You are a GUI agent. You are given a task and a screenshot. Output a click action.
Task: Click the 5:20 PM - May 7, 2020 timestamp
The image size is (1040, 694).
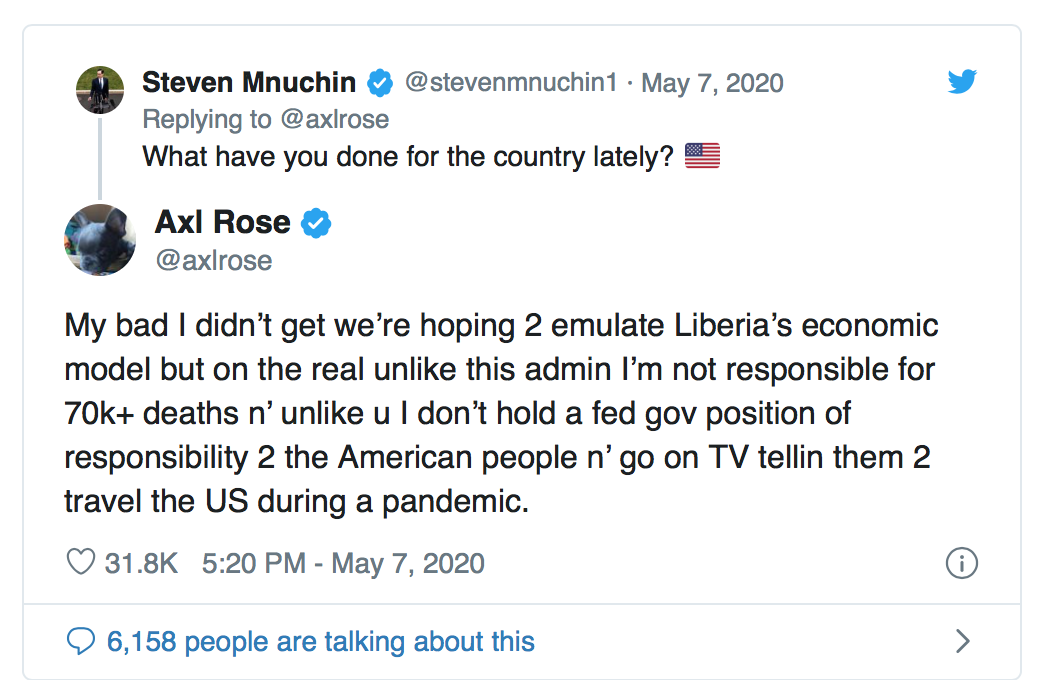(x=343, y=563)
